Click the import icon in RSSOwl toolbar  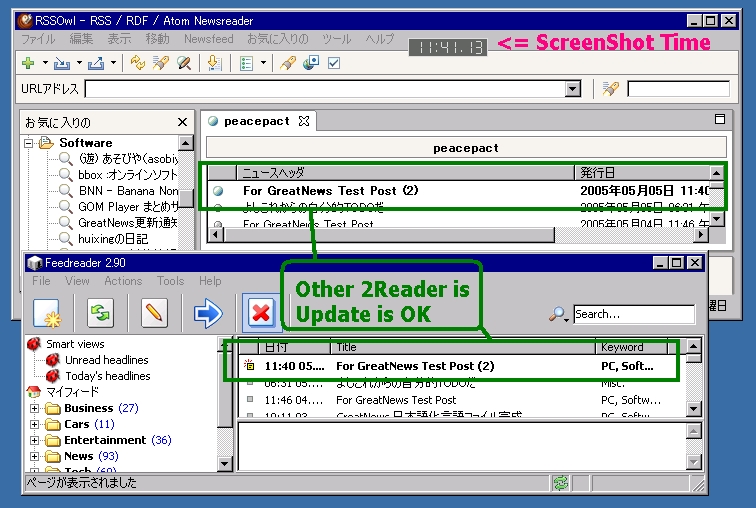click(x=61, y=63)
